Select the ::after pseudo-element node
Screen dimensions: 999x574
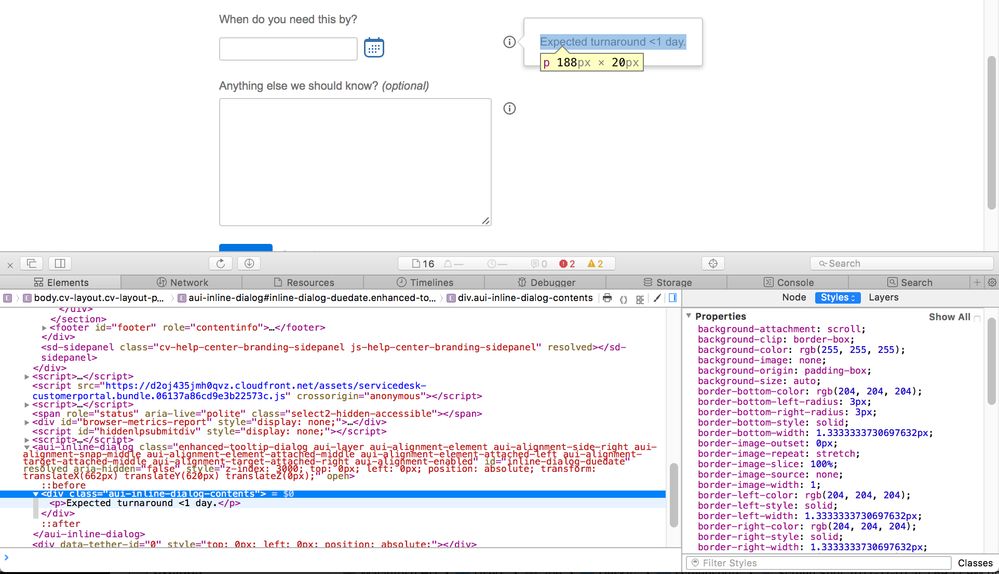pyautogui.click(x=61, y=524)
